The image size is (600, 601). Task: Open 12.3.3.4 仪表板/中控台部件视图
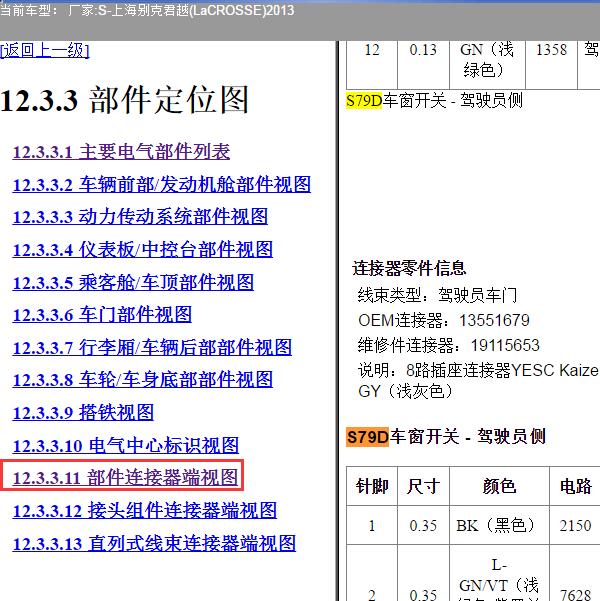[x=143, y=250]
